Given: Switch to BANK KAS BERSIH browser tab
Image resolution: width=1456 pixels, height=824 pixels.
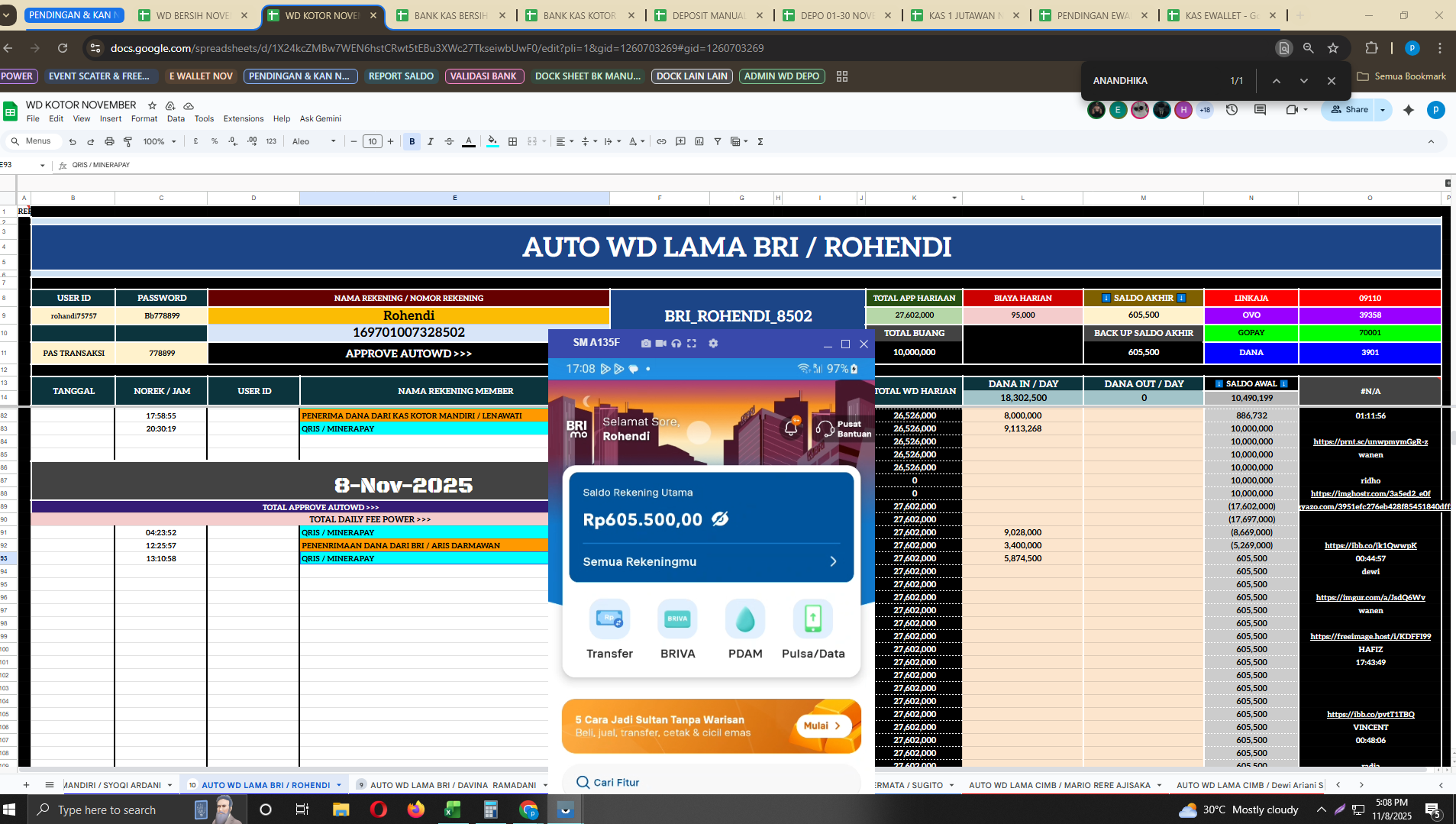Looking at the screenshot, I should click(450, 15).
